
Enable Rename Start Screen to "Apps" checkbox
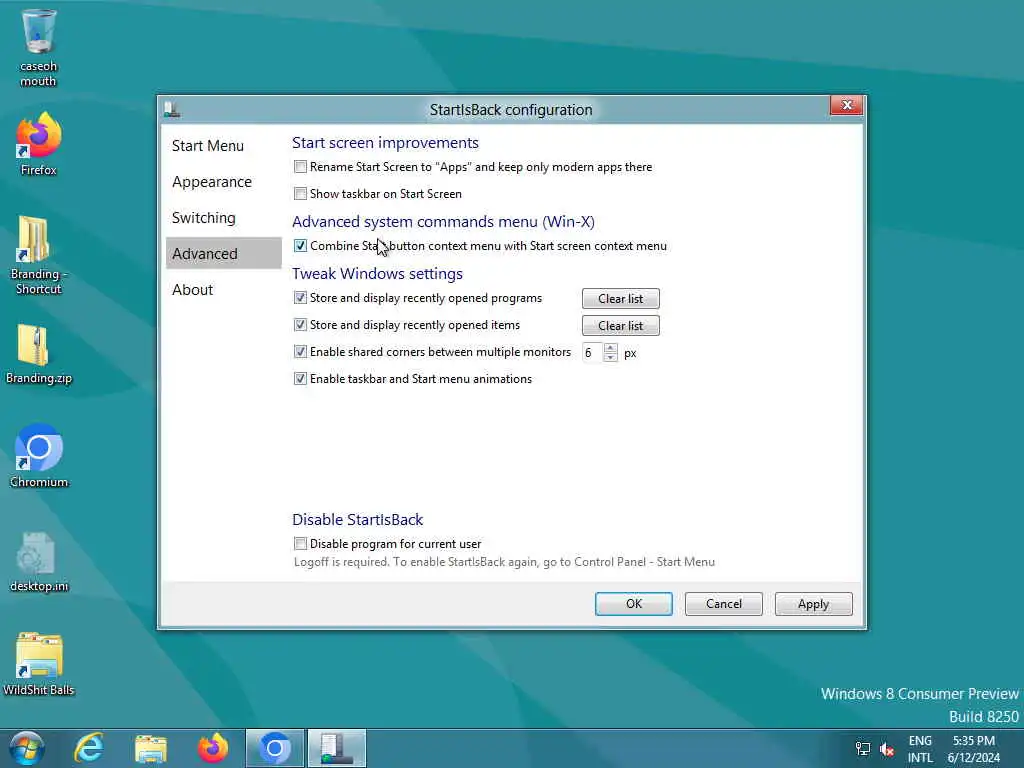pyautogui.click(x=300, y=167)
